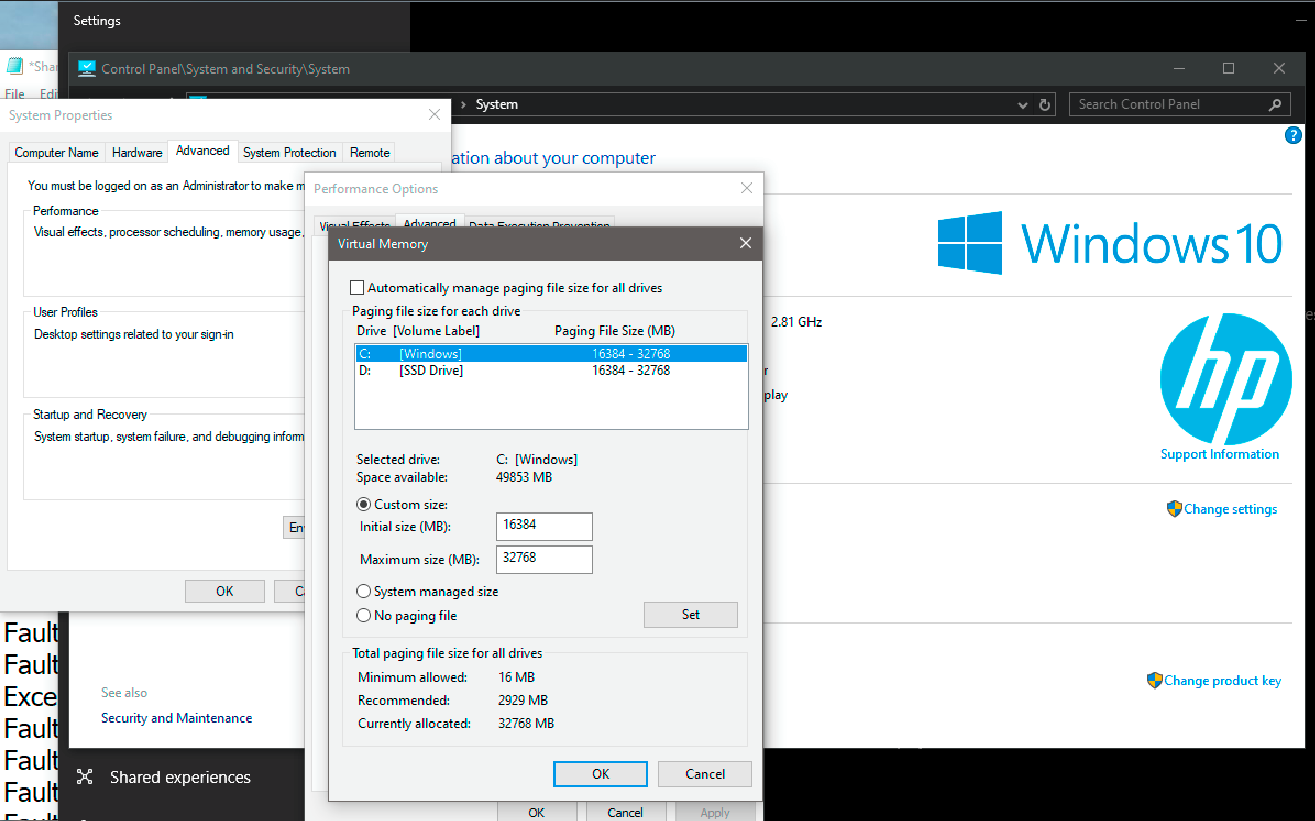
Task: Enable automatically manage paging file size checkbox
Action: point(358,288)
